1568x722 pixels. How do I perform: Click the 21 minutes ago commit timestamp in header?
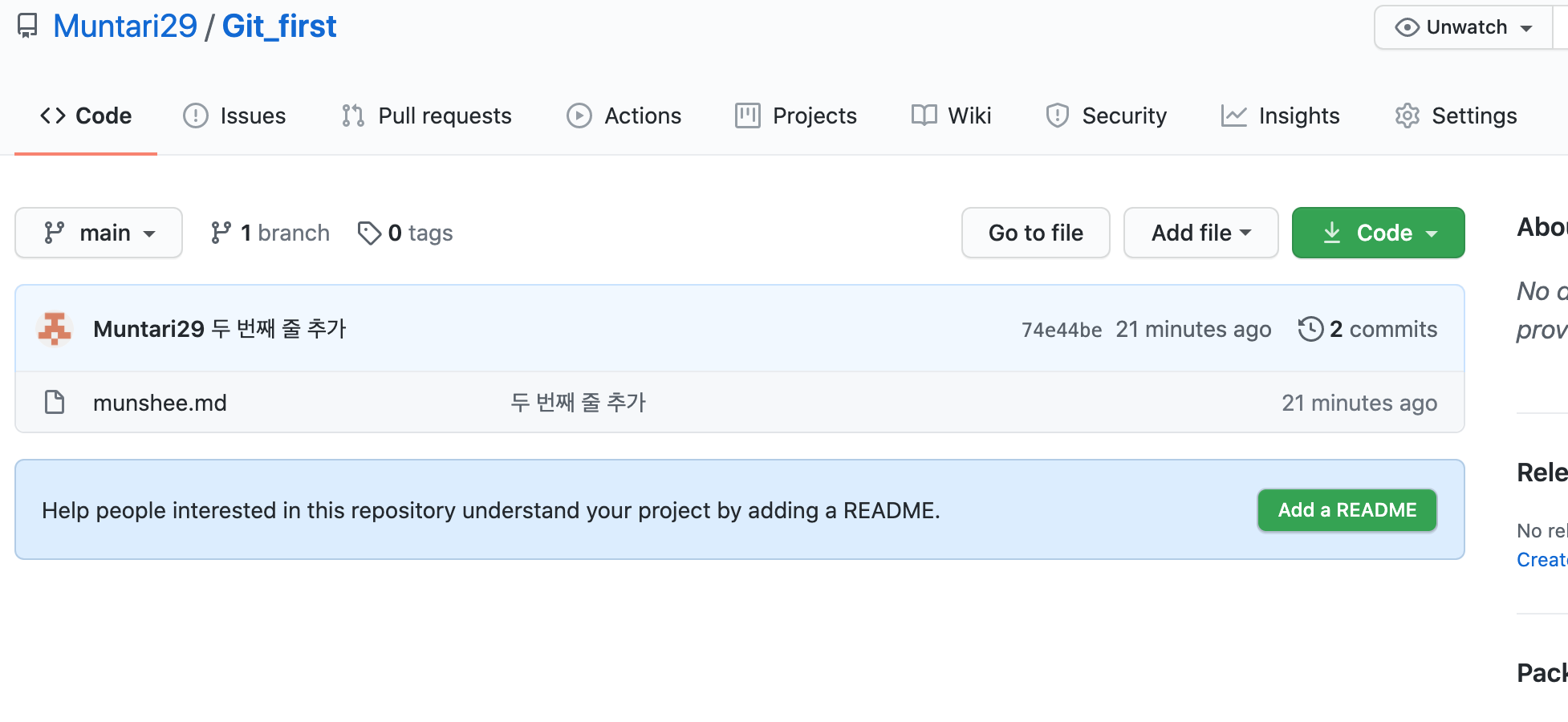[1193, 329]
